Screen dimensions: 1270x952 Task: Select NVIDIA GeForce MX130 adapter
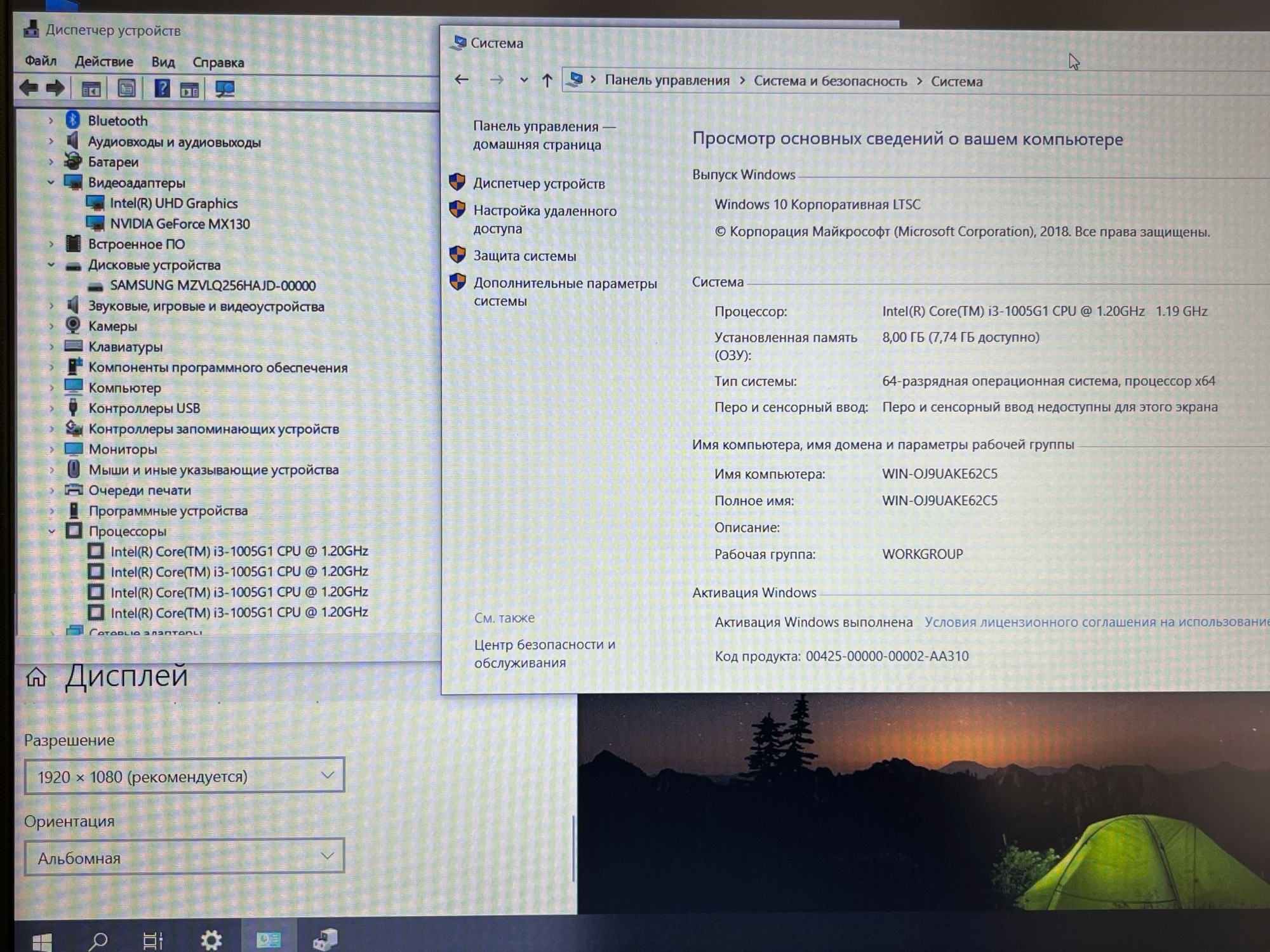[x=180, y=223]
